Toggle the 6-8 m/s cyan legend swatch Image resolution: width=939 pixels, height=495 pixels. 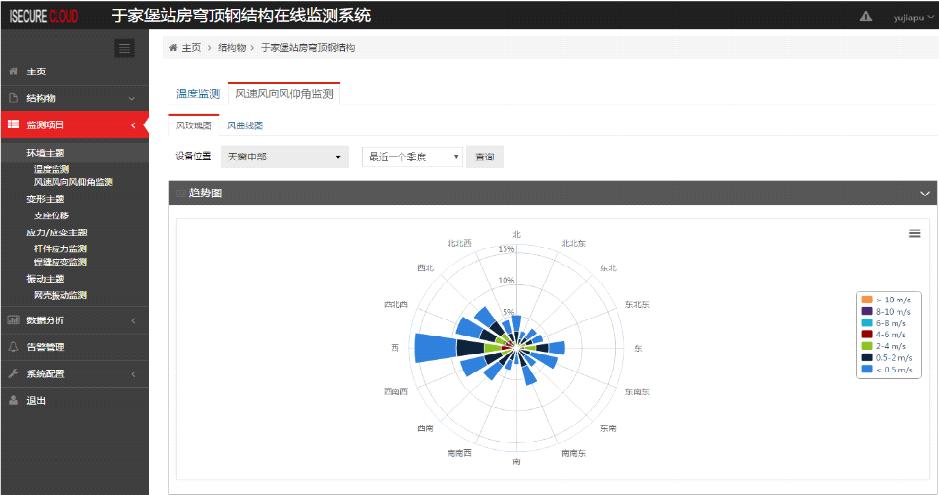pos(867,323)
